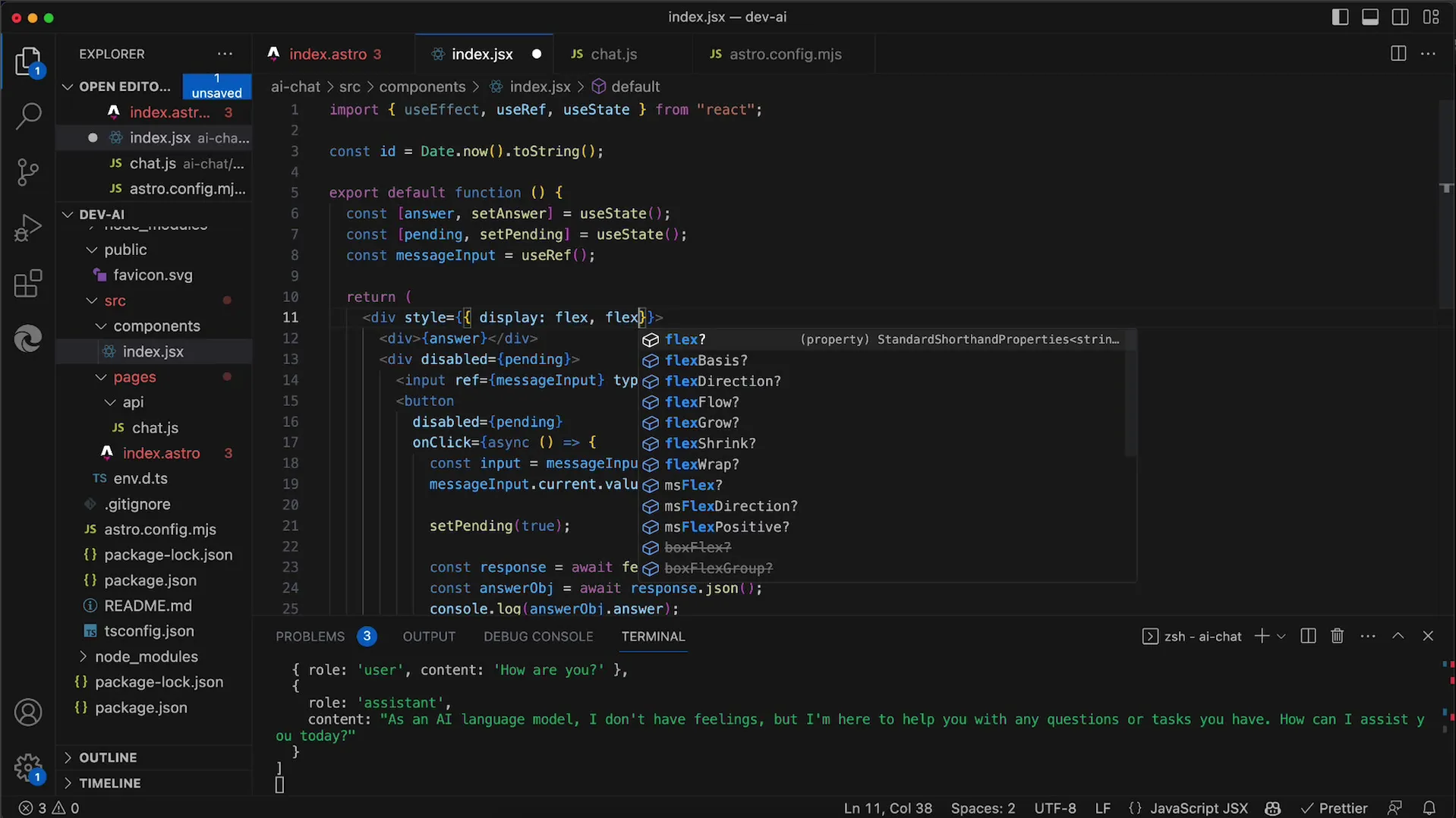The height and width of the screenshot is (818, 1456).
Task: Click the notifications bell in status bar
Action: [x=1429, y=808]
